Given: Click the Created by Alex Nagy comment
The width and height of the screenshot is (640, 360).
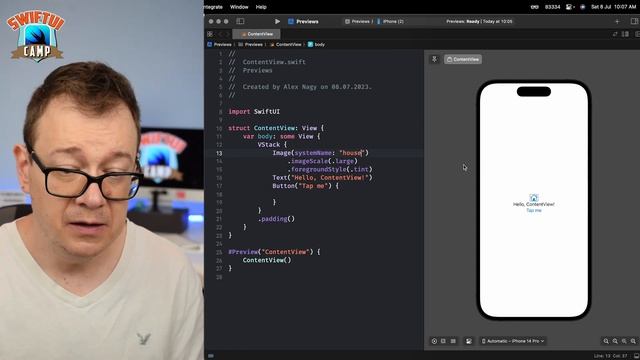Looking at the screenshot, I should tap(300, 87).
